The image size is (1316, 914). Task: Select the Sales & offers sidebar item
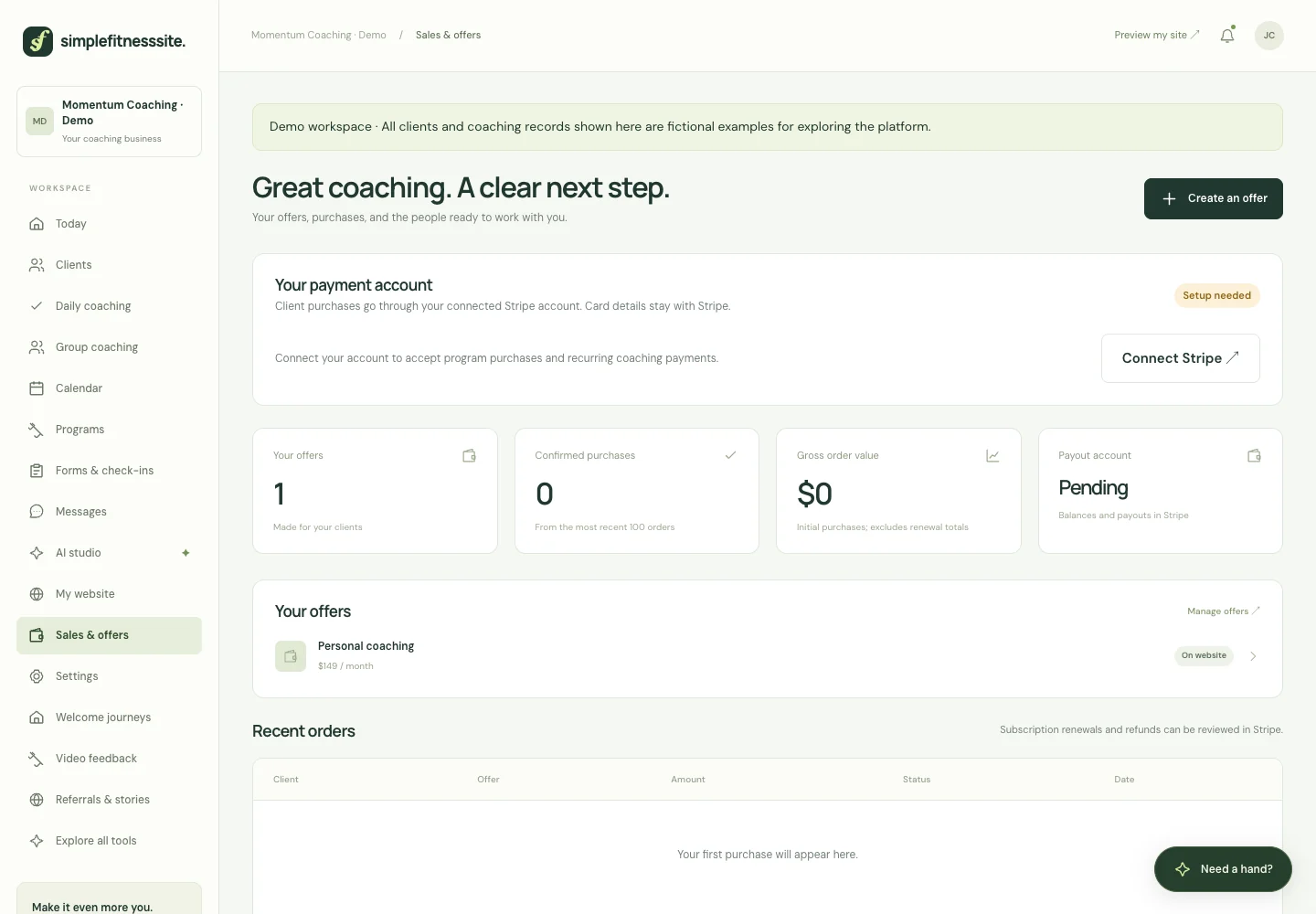click(x=109, y=635)
